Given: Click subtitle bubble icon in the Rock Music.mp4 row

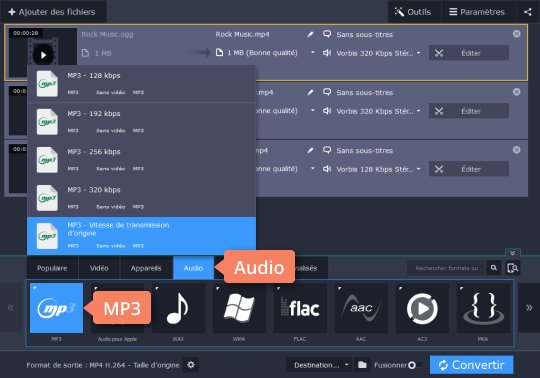Looking at the screenshot, I should pos(327,34).
